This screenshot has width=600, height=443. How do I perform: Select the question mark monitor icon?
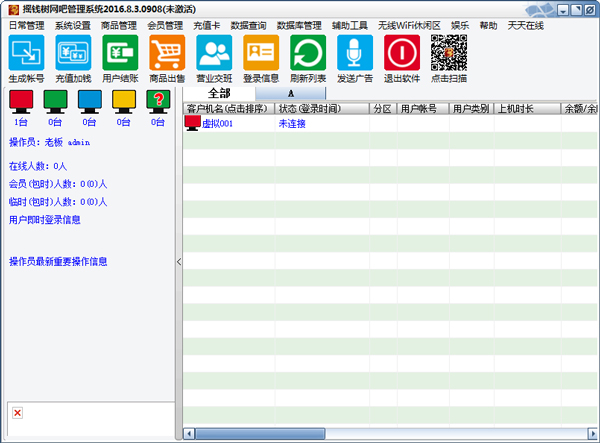(158, 102)
